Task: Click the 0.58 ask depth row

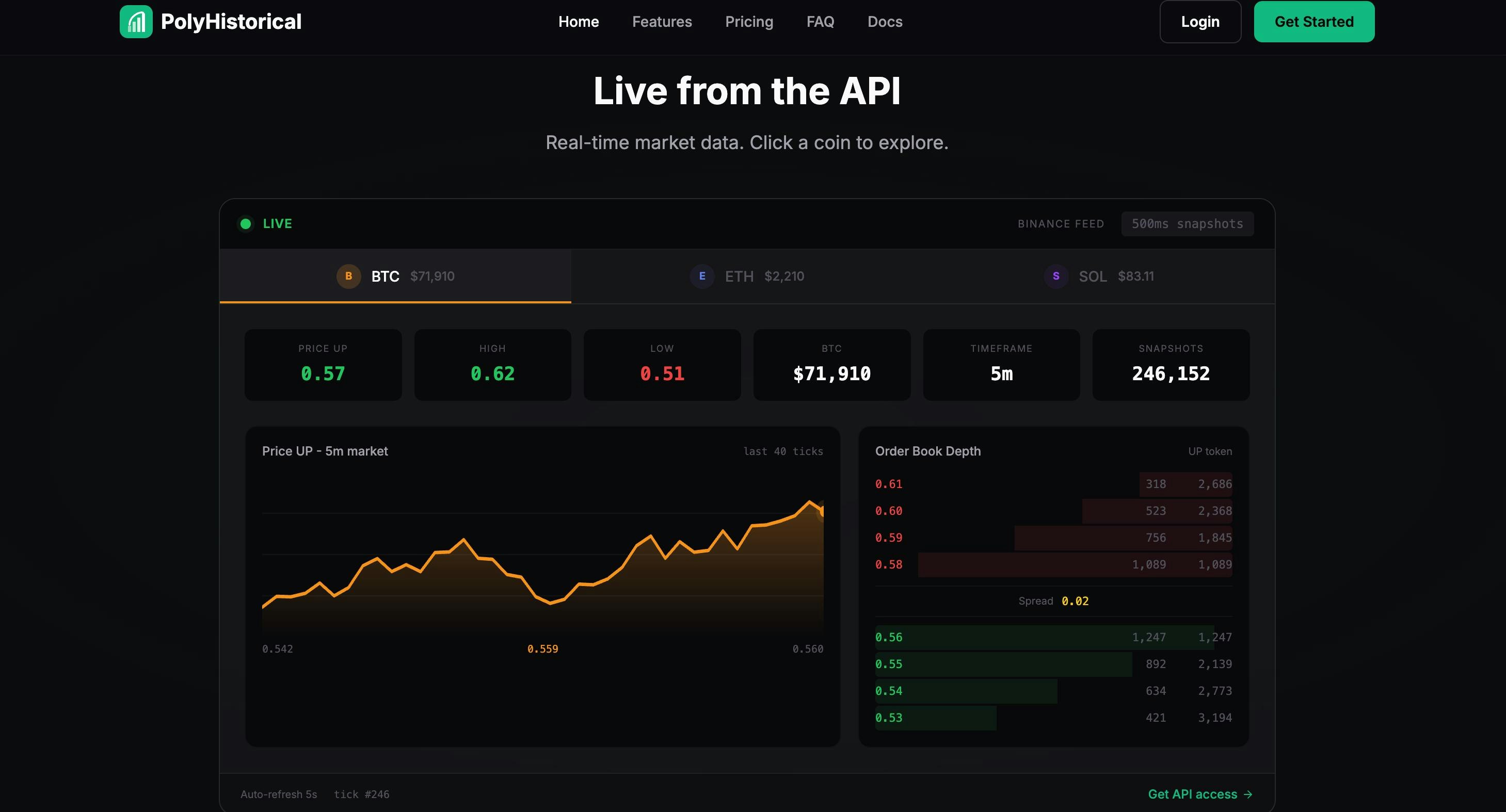Action: (1052, 565)
